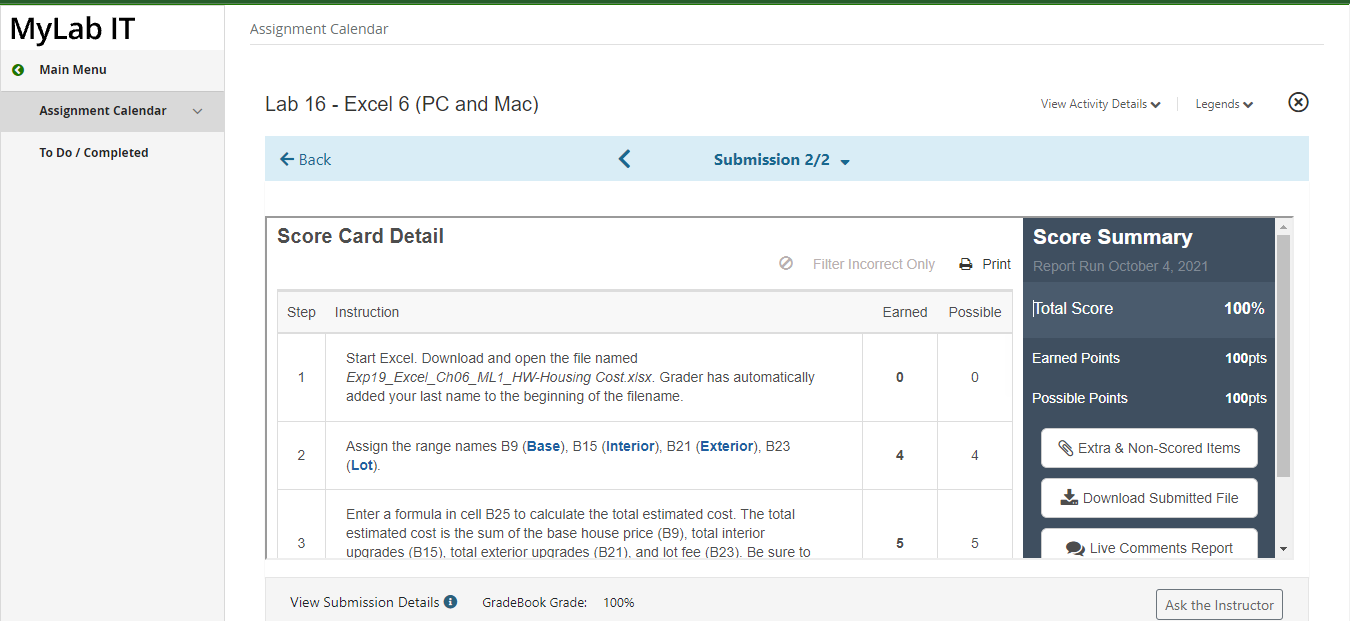
Task: Click the Score Card Detail heading
Action: (x=360, y=236)
